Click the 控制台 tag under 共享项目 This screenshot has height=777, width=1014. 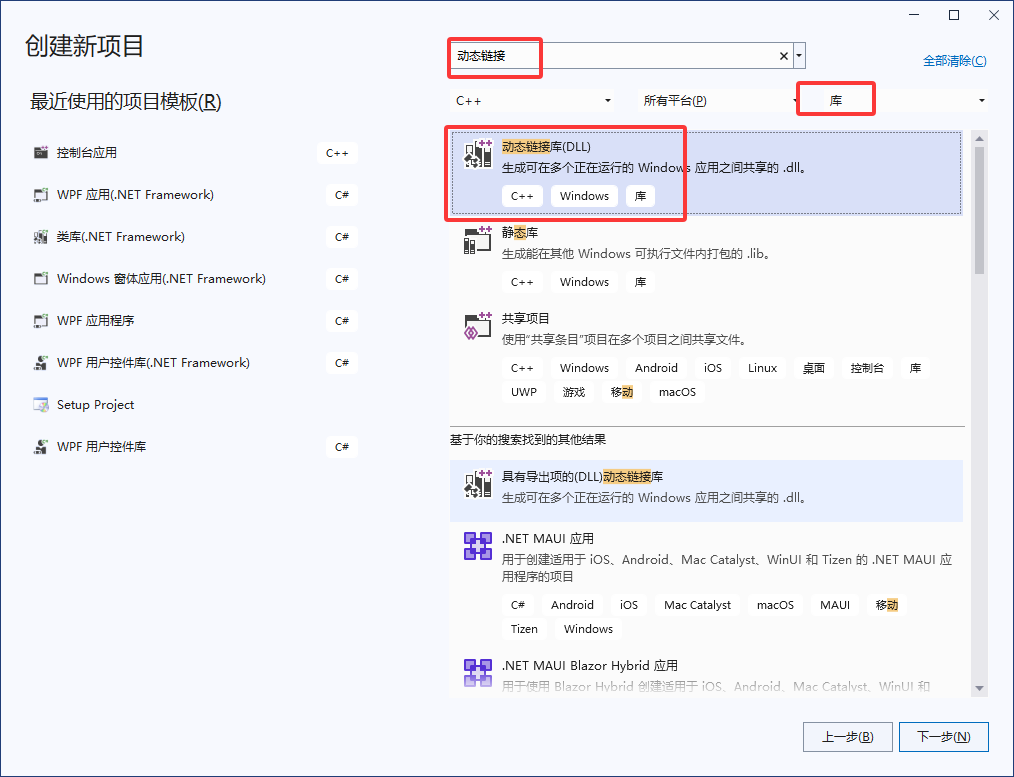point(867,368)
